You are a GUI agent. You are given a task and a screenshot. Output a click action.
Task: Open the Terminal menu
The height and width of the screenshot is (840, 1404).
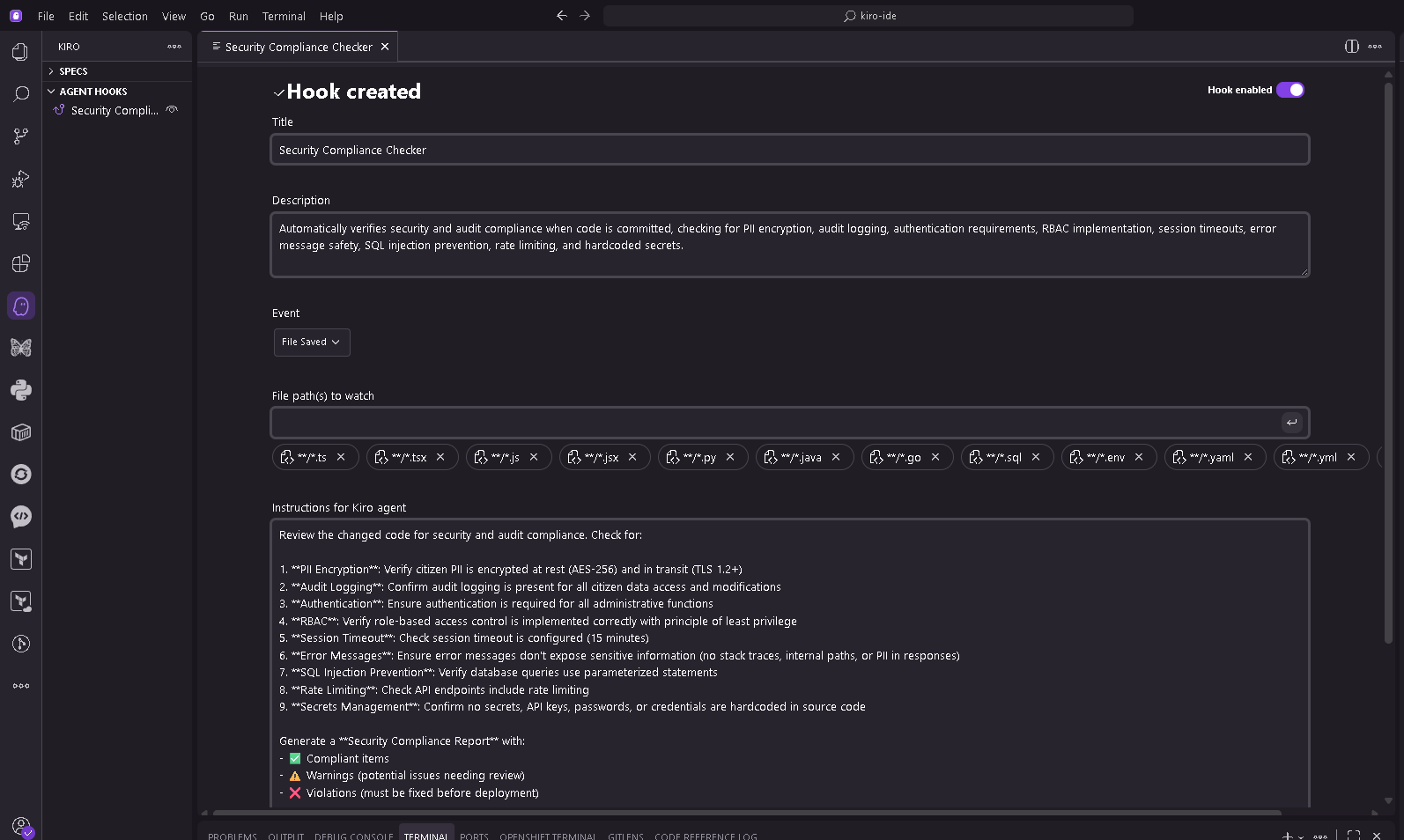pos(283,16)
